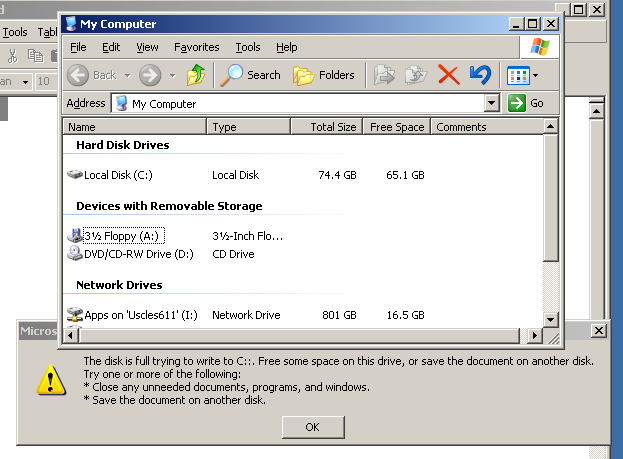
Task: Click the red Delete icon
Action: 449,75
